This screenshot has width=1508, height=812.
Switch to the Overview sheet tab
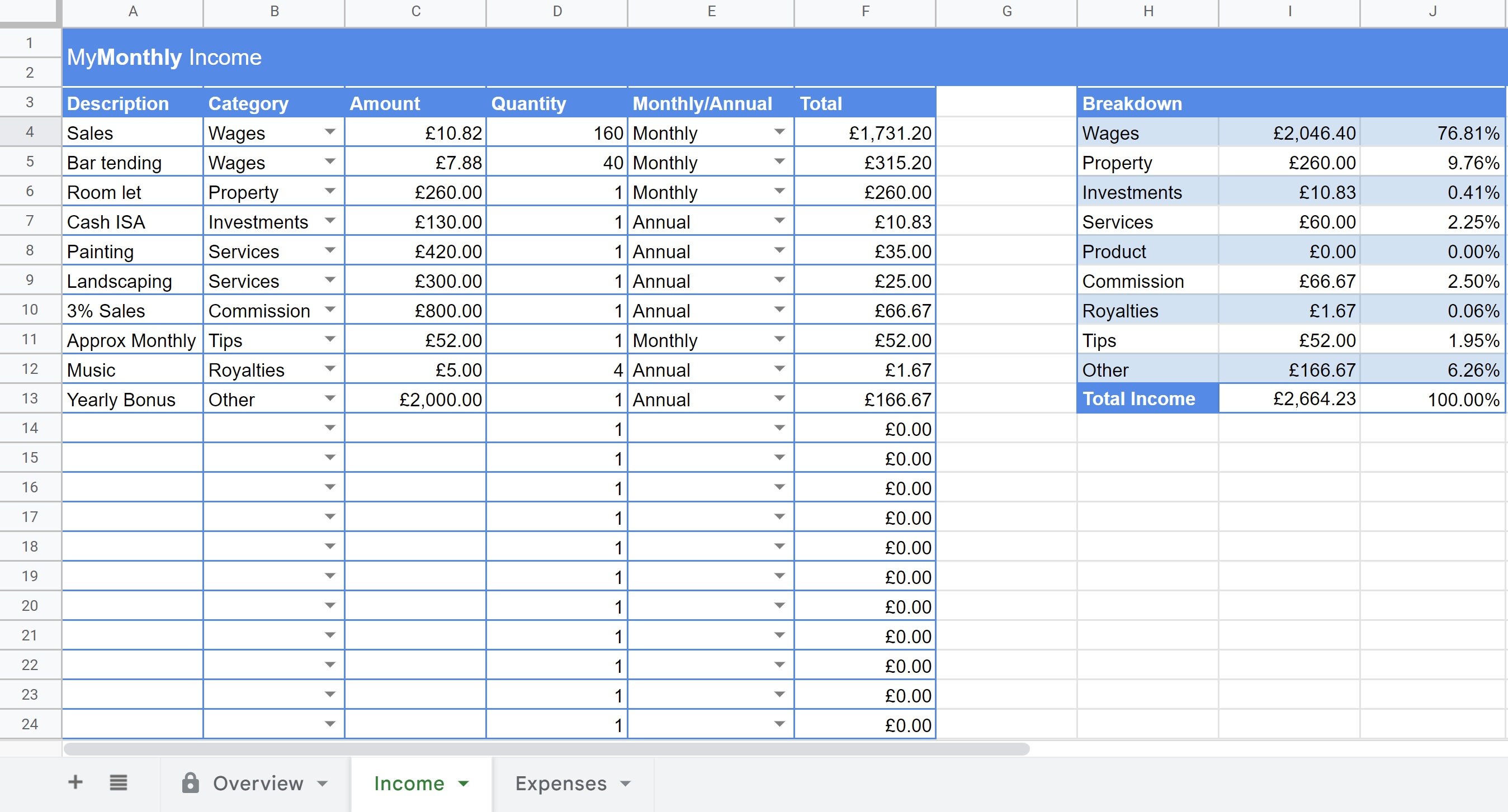coord(258,783)
